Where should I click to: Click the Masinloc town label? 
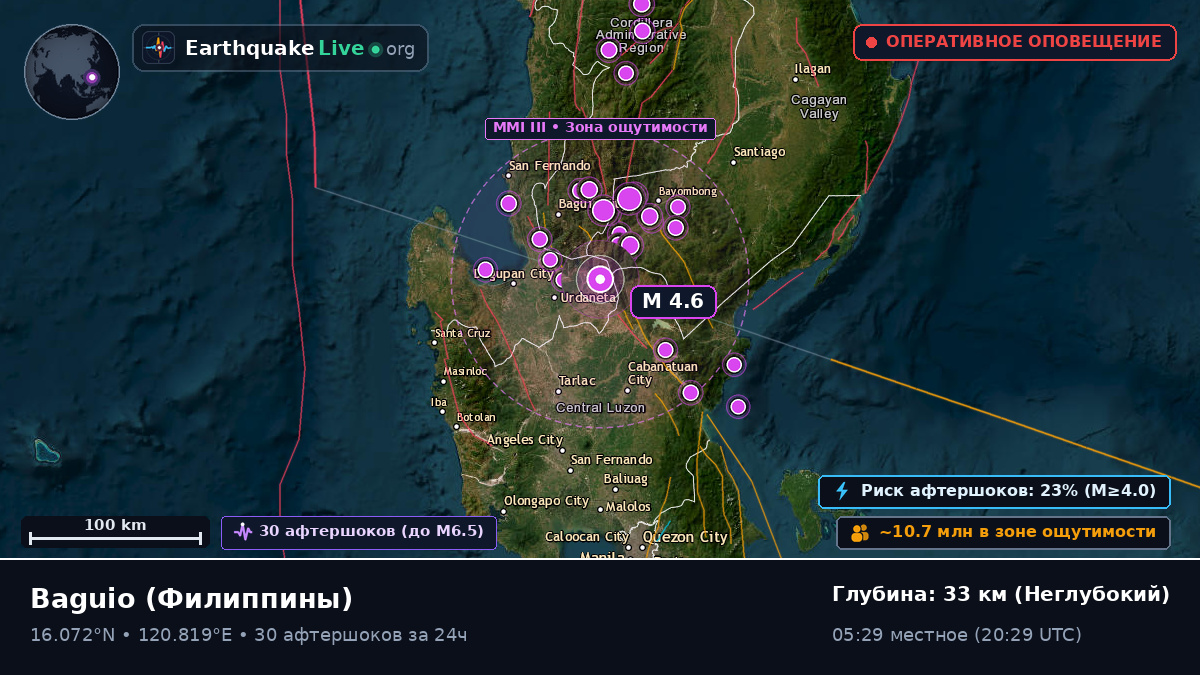click(x=465, y=371)
